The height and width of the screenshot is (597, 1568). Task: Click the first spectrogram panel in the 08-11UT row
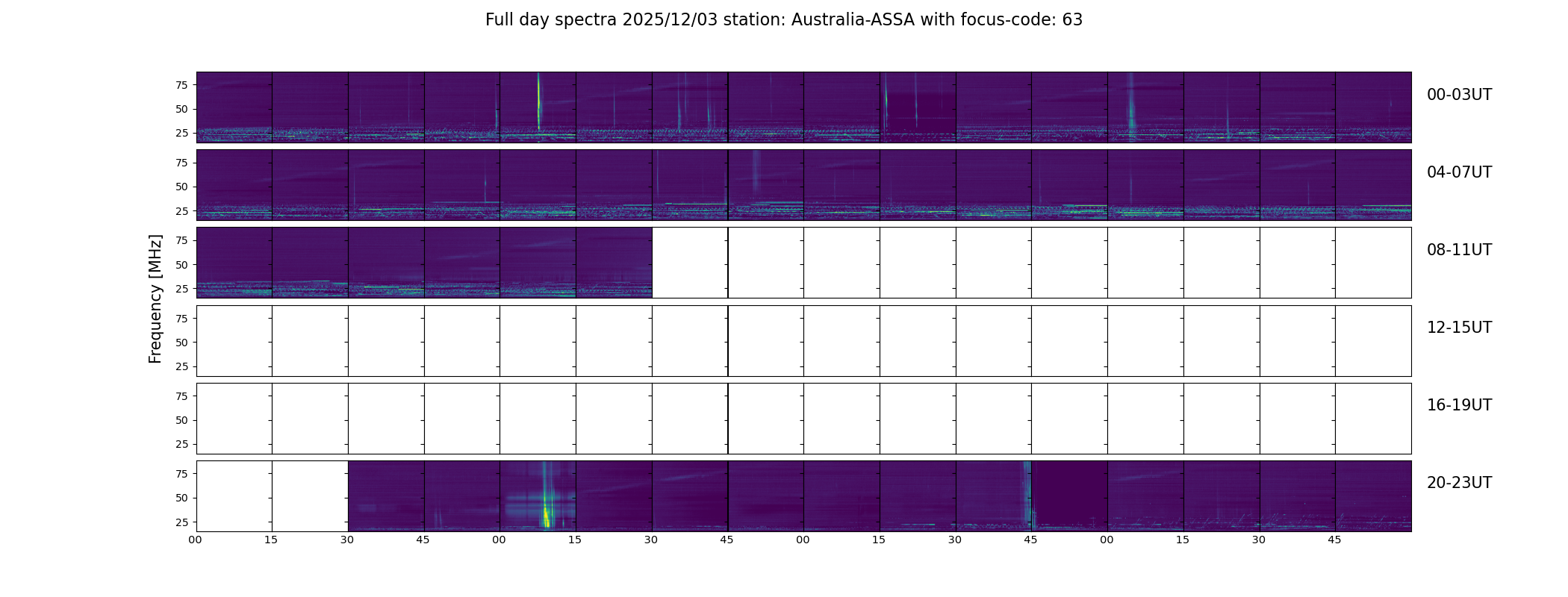pos(234,263)
